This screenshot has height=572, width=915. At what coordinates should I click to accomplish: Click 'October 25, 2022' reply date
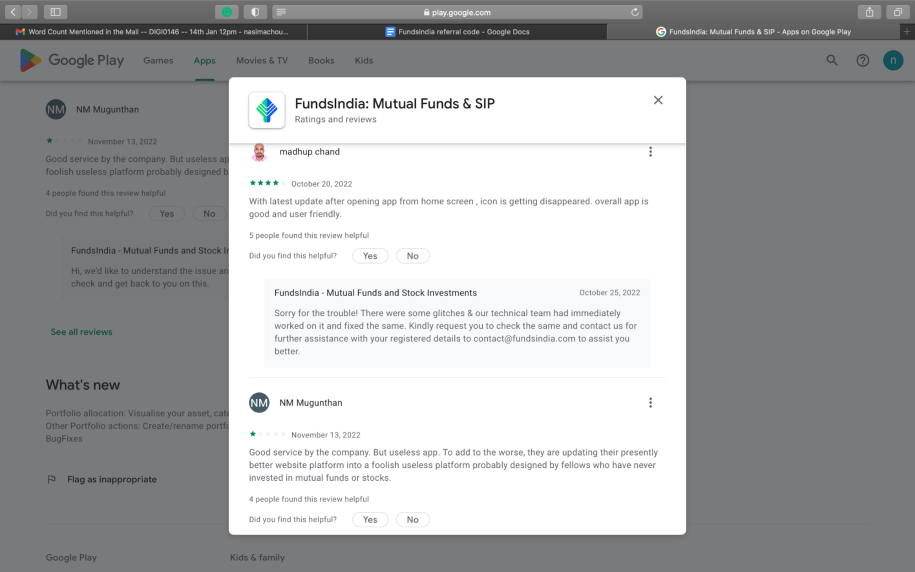tap(609, 292)
